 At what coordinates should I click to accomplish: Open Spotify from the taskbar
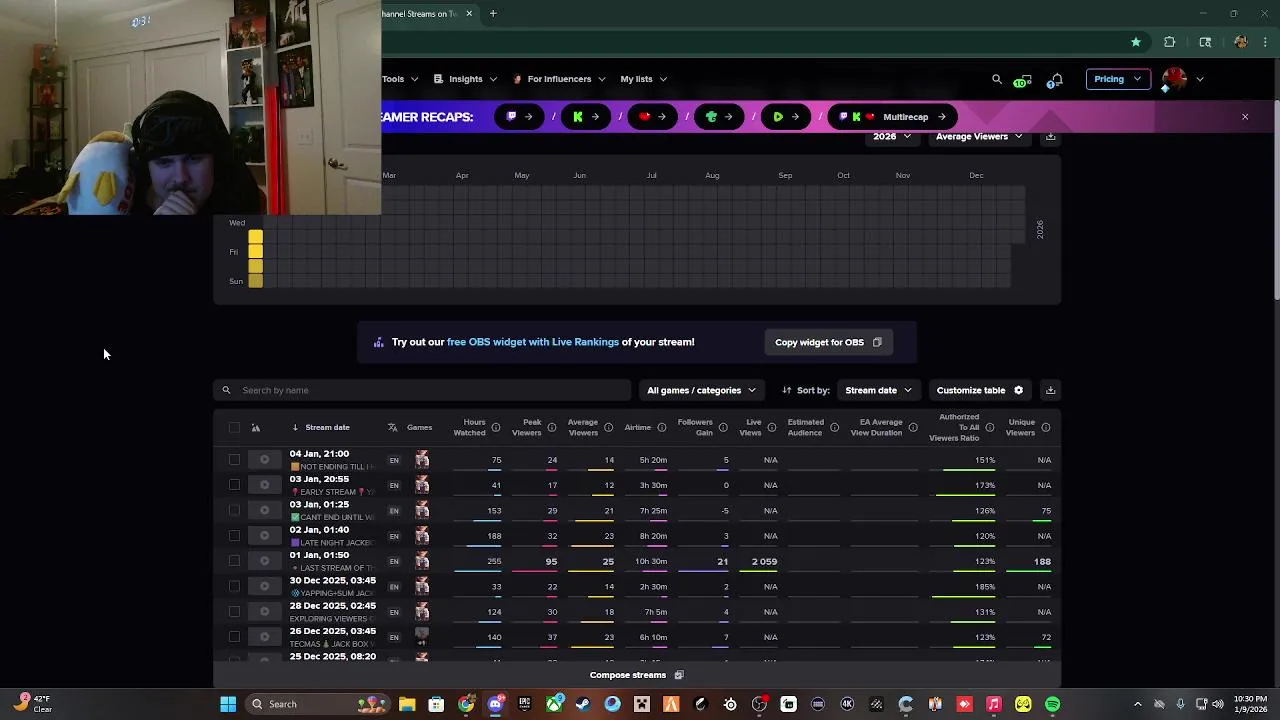tap(1052, 704)
